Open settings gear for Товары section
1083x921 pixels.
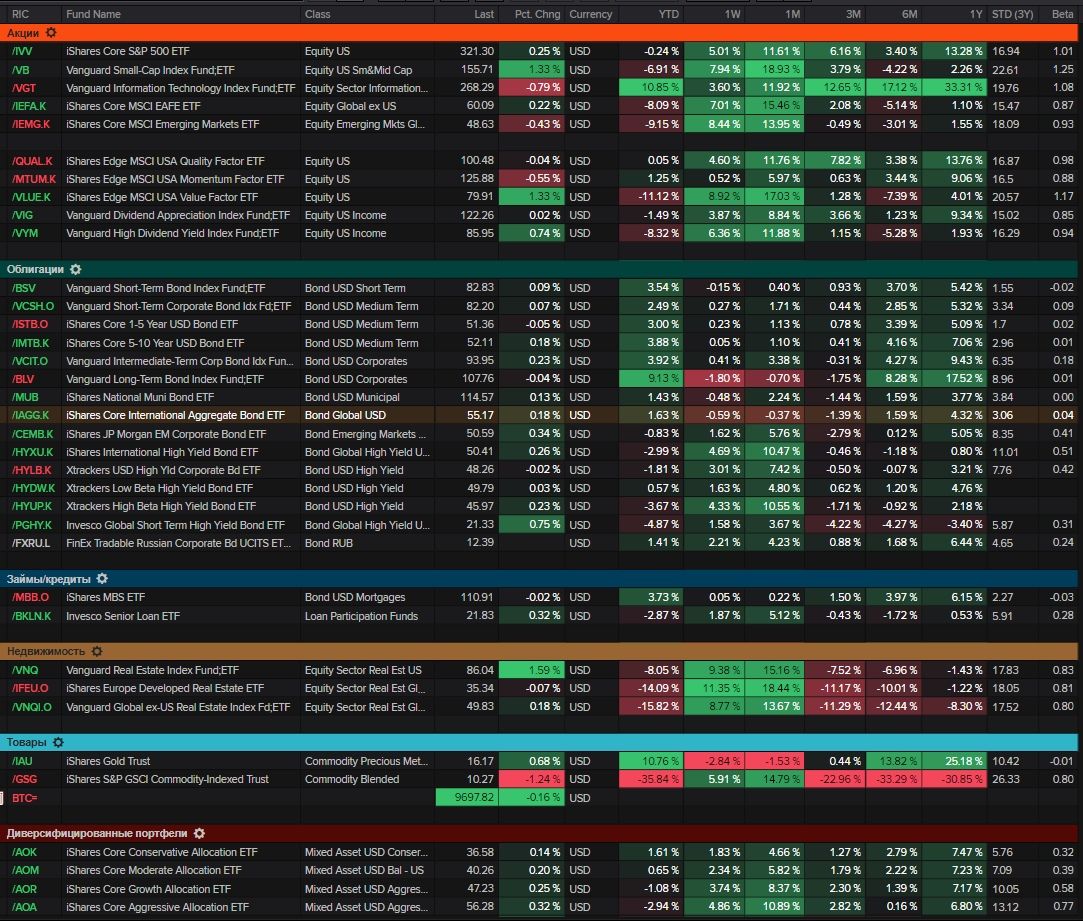[59, 743]
